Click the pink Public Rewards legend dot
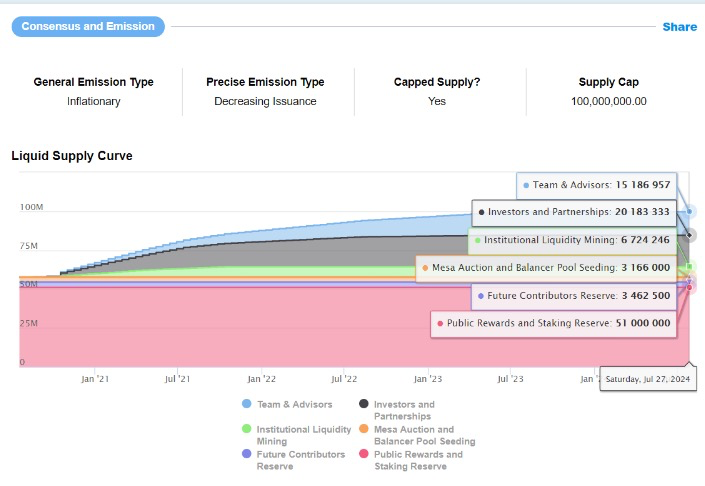 363,454
